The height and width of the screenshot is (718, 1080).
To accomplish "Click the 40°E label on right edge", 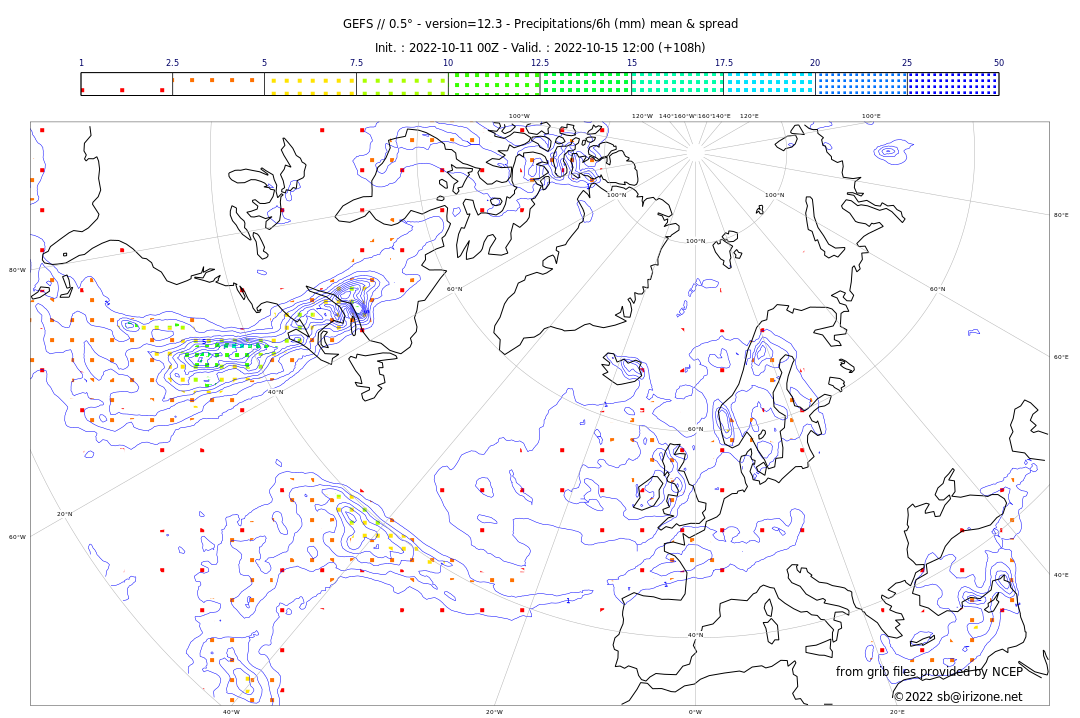I will pyautogui.click(x=1061, y=575).
